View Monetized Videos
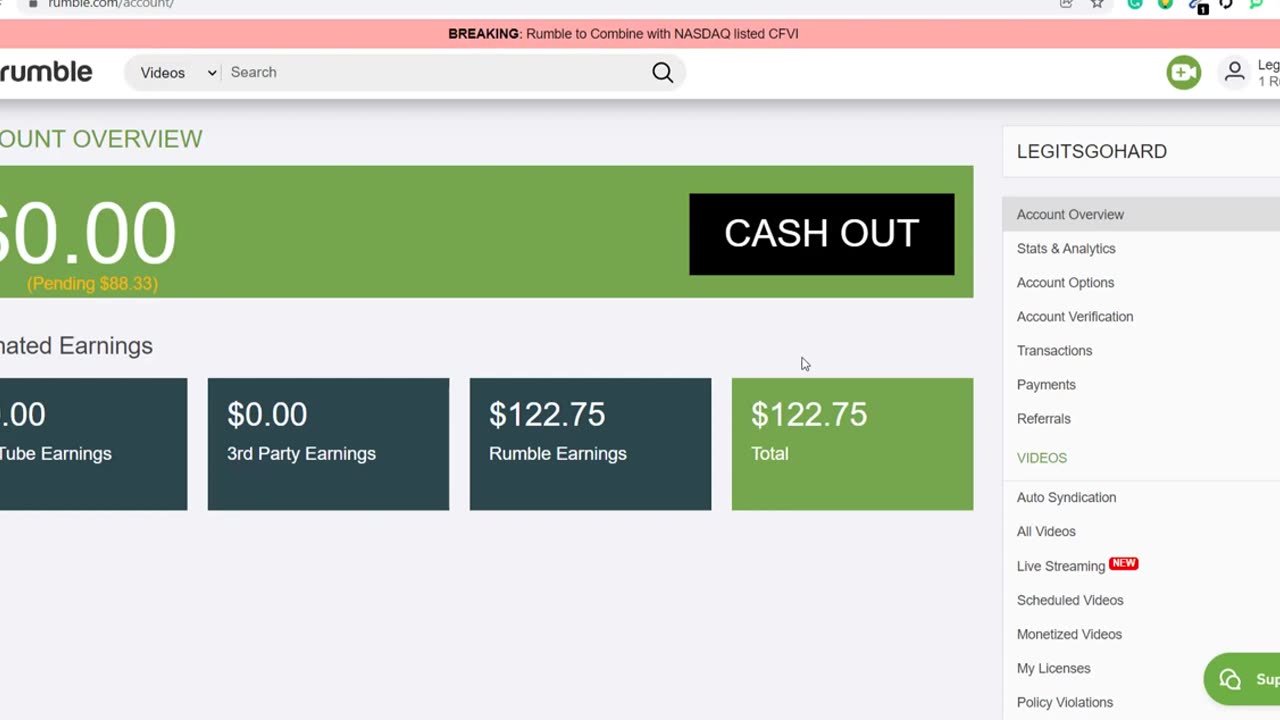This screenshot has height=720, width=1280. tap(1069, 634)
